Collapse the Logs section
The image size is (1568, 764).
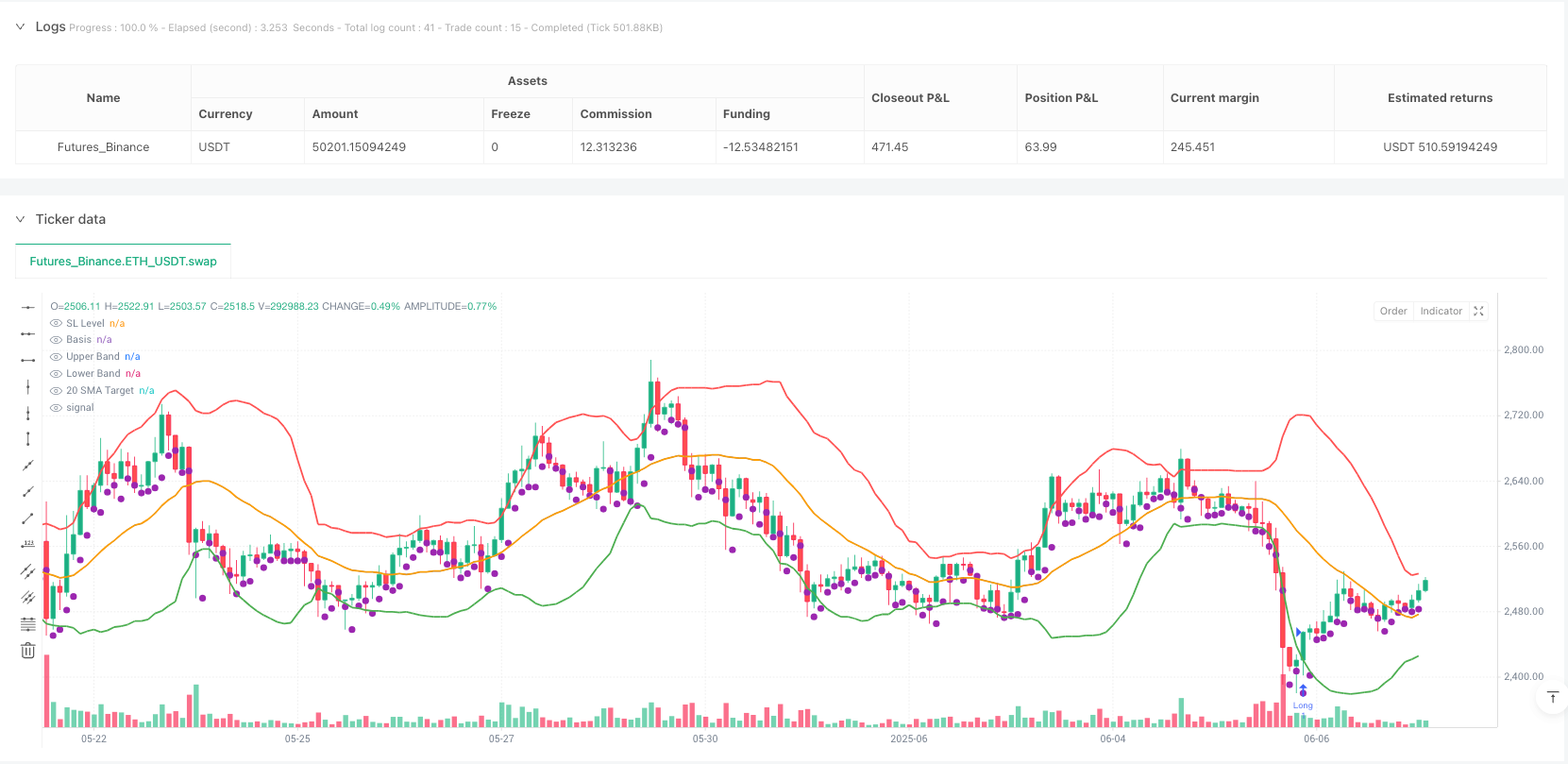click(21, 26)
